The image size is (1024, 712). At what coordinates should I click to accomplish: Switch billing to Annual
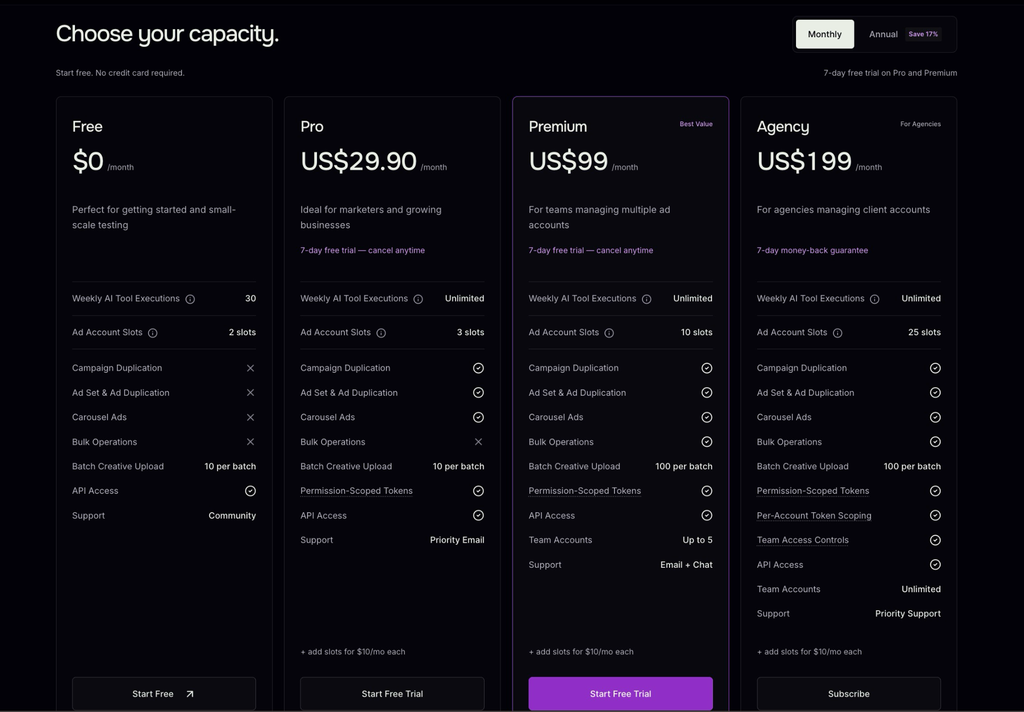[x=883, y=34]
